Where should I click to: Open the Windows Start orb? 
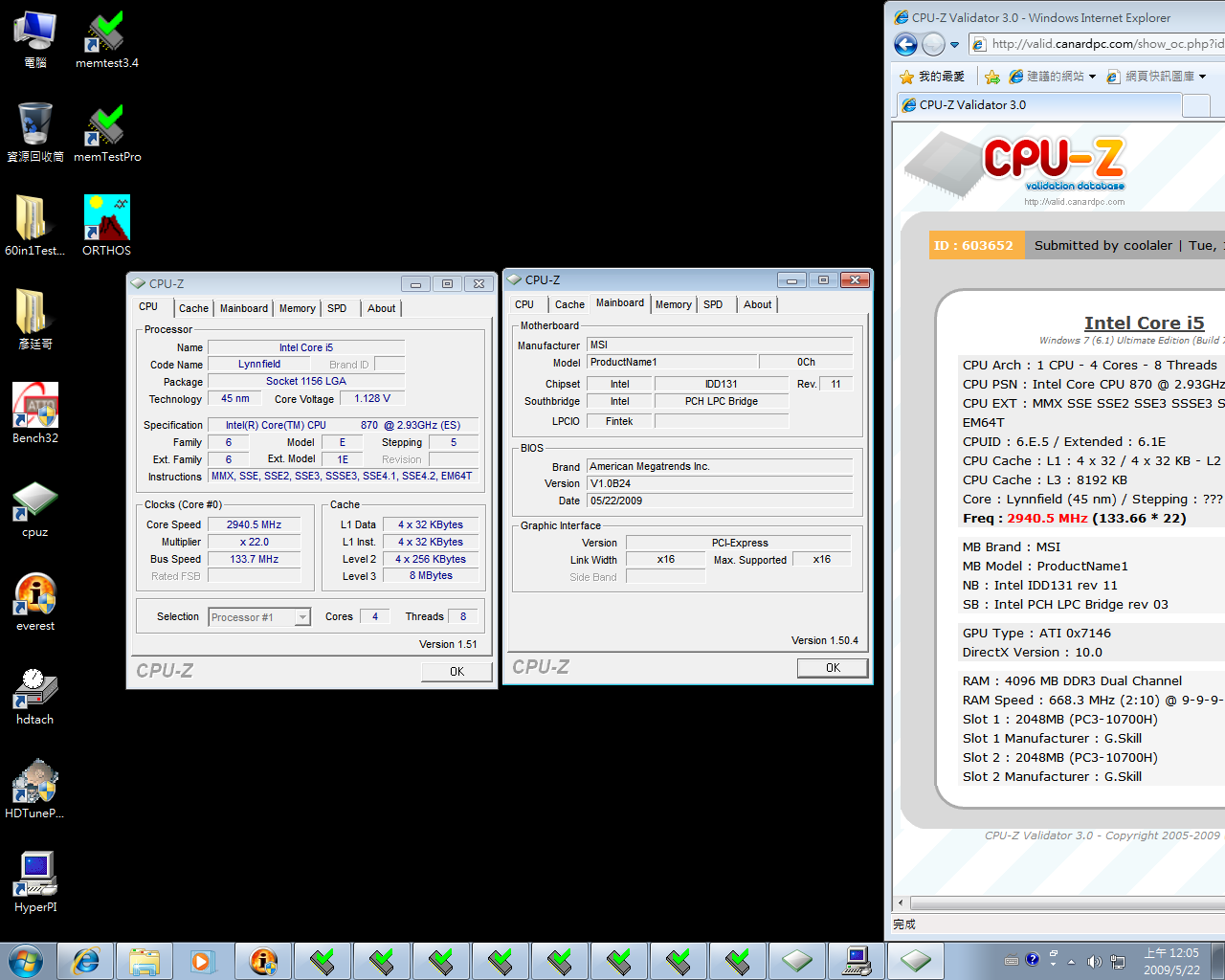point(26,960)
